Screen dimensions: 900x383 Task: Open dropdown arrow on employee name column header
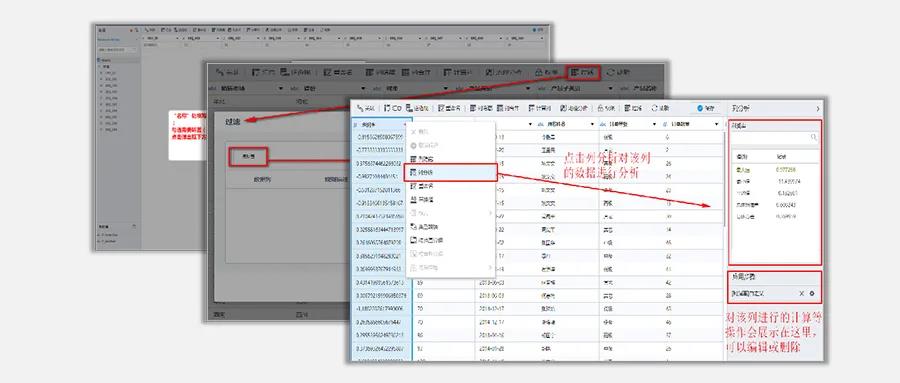pos(592,124)
